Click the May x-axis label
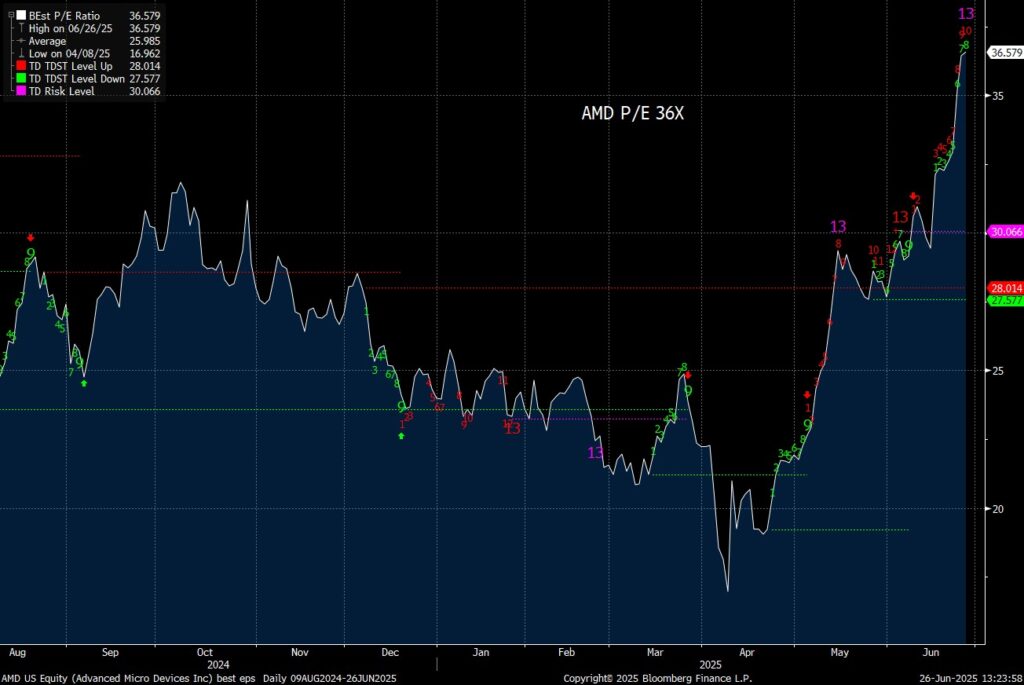The image size is (1024, 685). tap(840, 652)
